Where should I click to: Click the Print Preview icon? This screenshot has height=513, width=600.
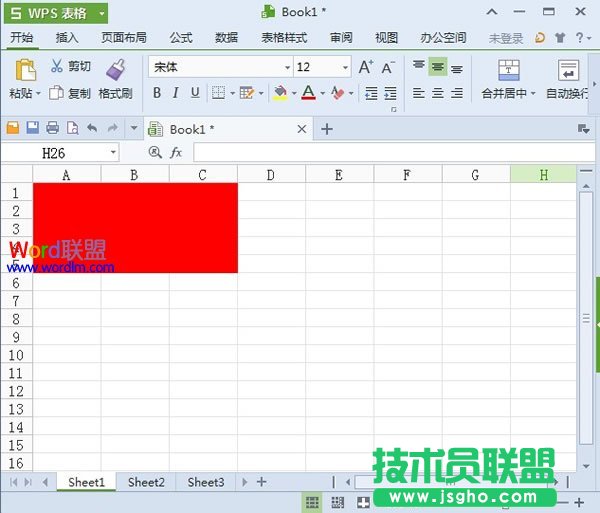tap(72, 128)
